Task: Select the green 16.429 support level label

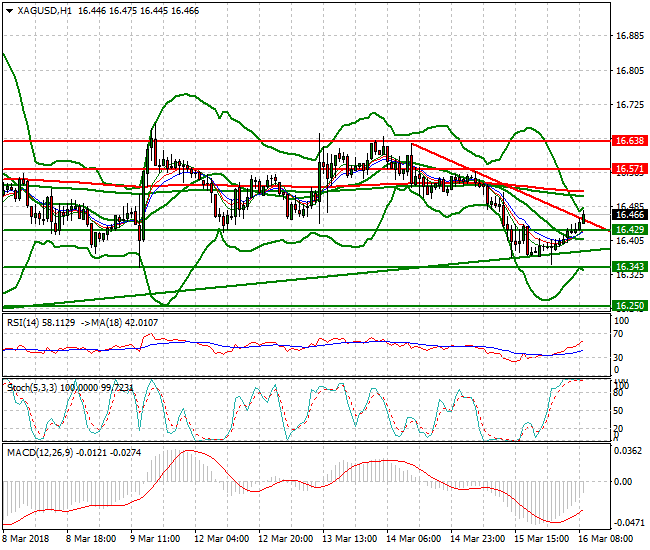Action: 630,230
